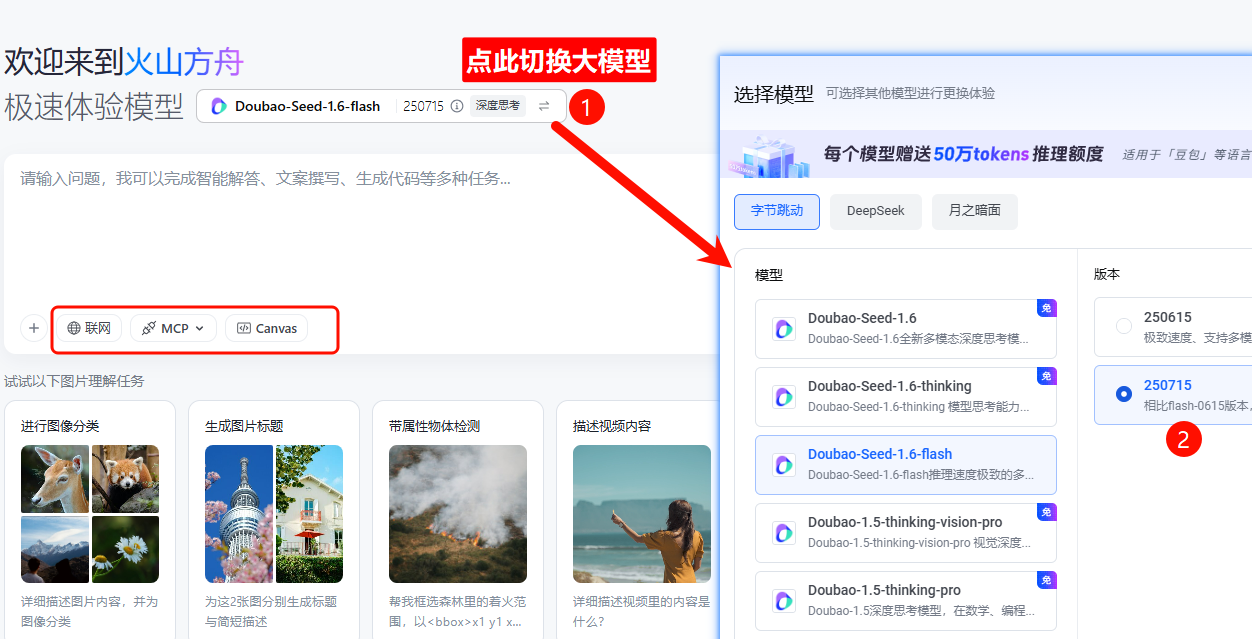Click the 版本 column heading
Image resolution: width=1252 pixels, height=639 pixels.
click(x=1107, y=274)
